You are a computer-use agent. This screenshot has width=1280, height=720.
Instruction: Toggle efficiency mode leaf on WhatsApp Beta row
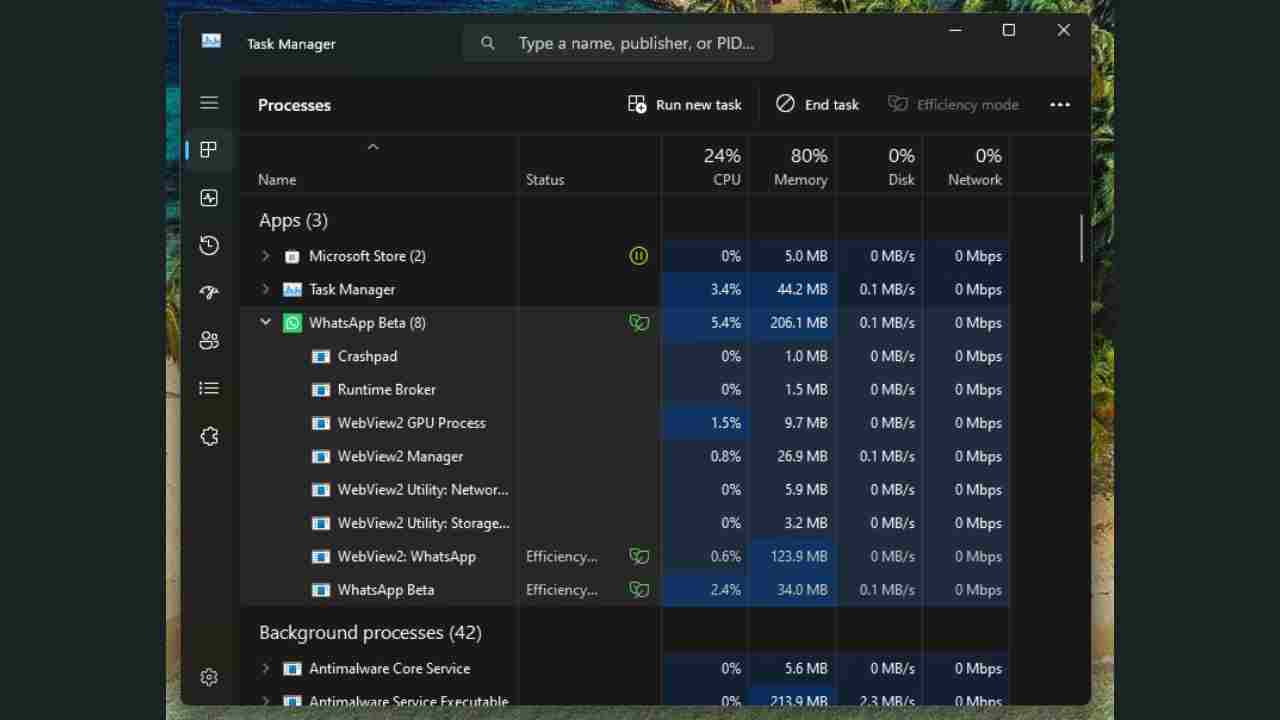click(639, 322)
